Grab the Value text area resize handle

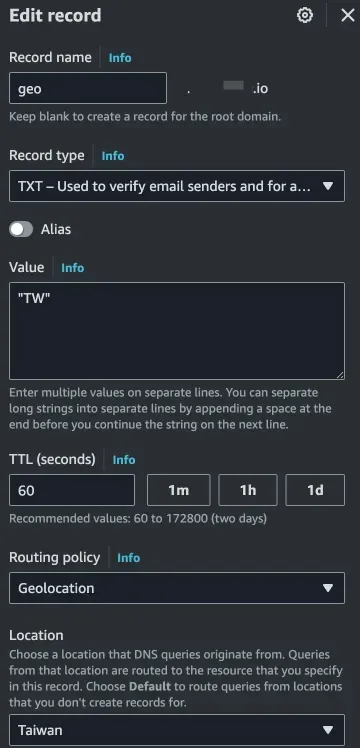tap(339, 375)
